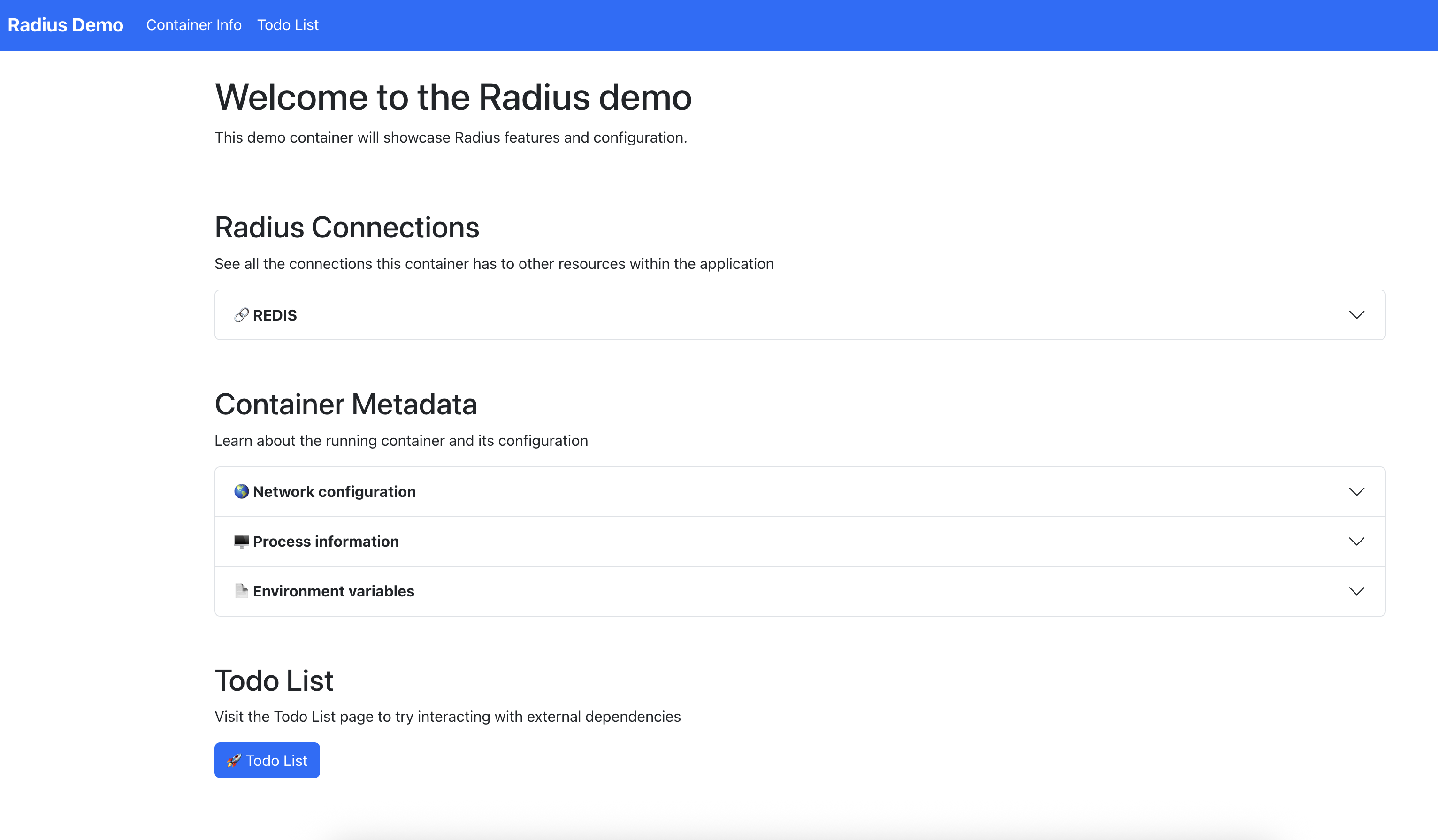Click the Radius Connections heading
This screenshot has width=1438, height=840.
point(347,227)
